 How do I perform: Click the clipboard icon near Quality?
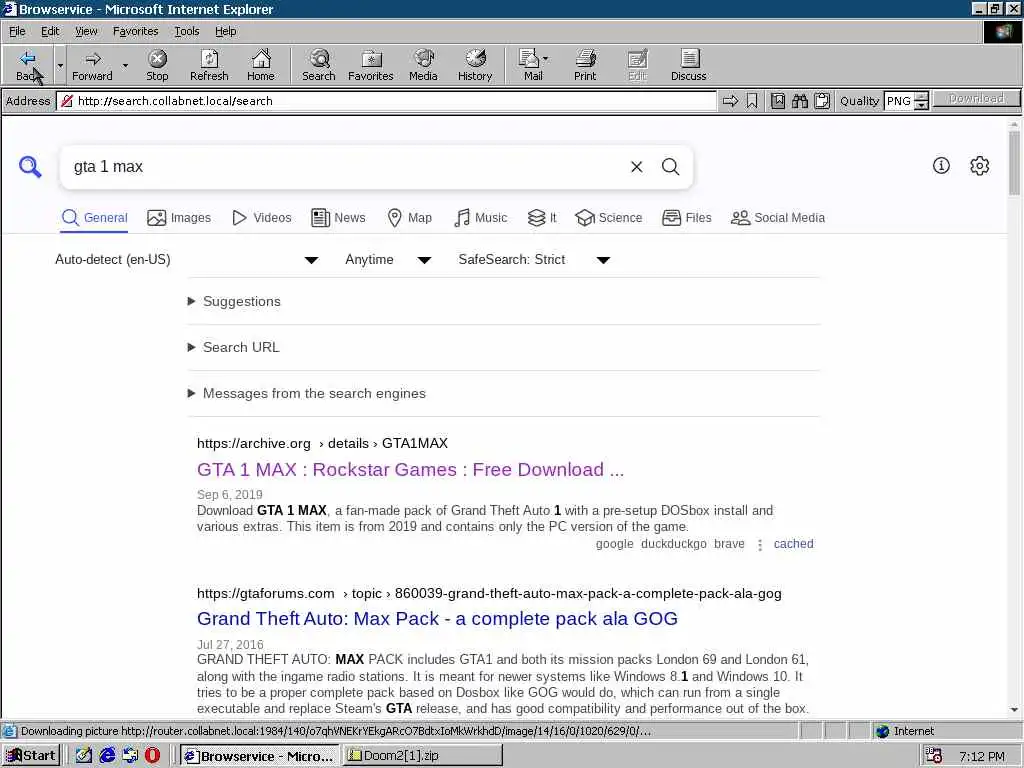[822, 101]
